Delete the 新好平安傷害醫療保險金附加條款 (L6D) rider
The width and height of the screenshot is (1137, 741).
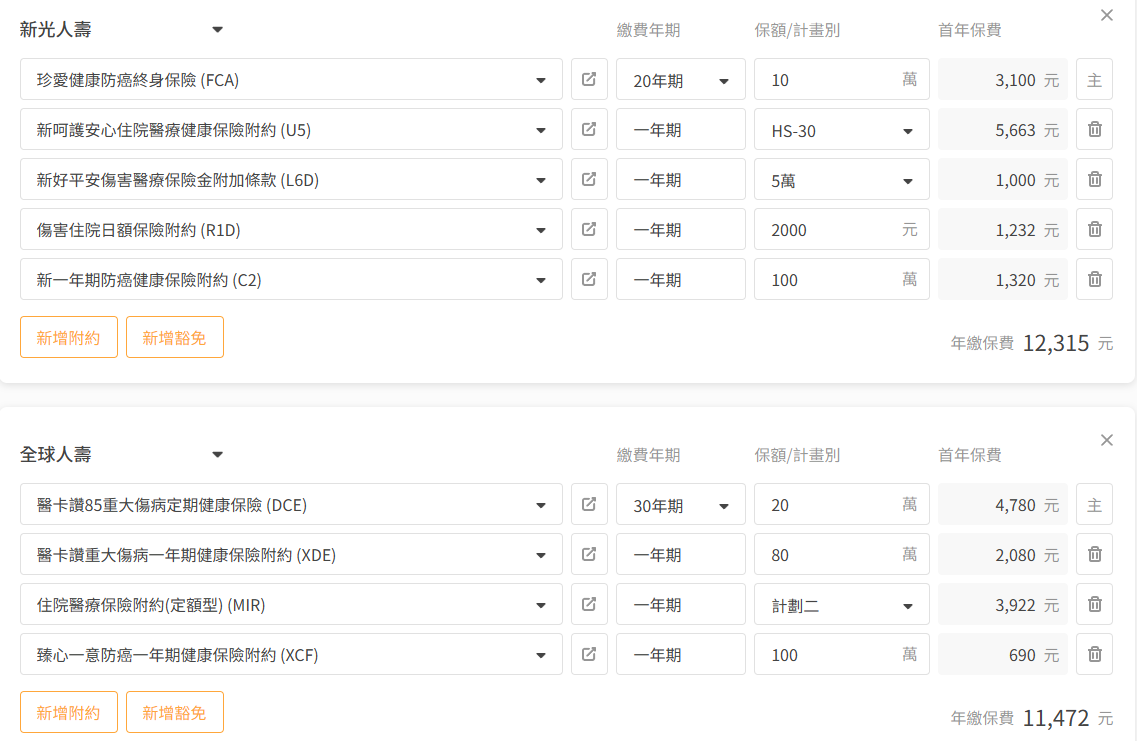[x=1094, y=179]
